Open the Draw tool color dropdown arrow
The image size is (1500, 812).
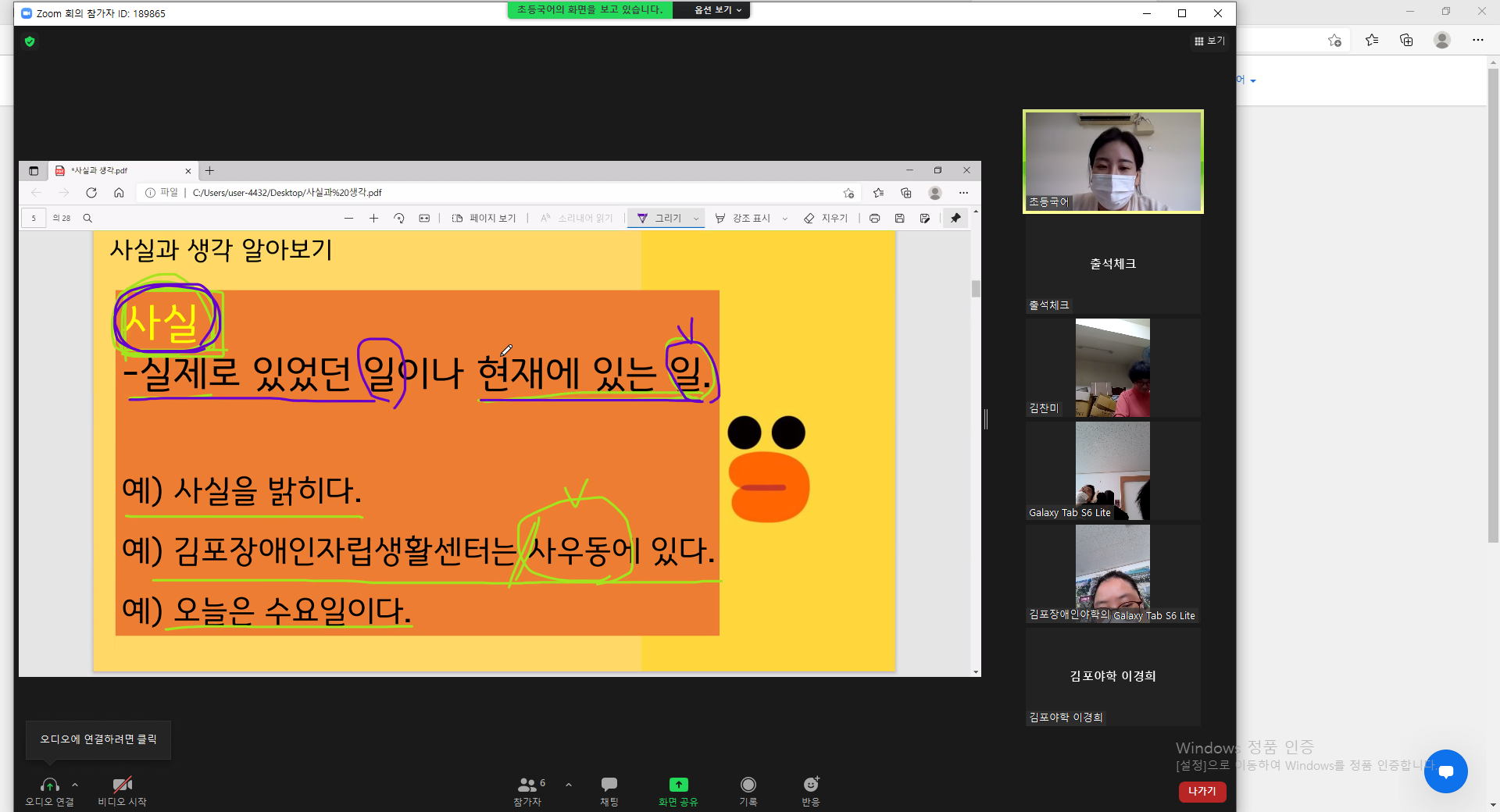(696, 219)
